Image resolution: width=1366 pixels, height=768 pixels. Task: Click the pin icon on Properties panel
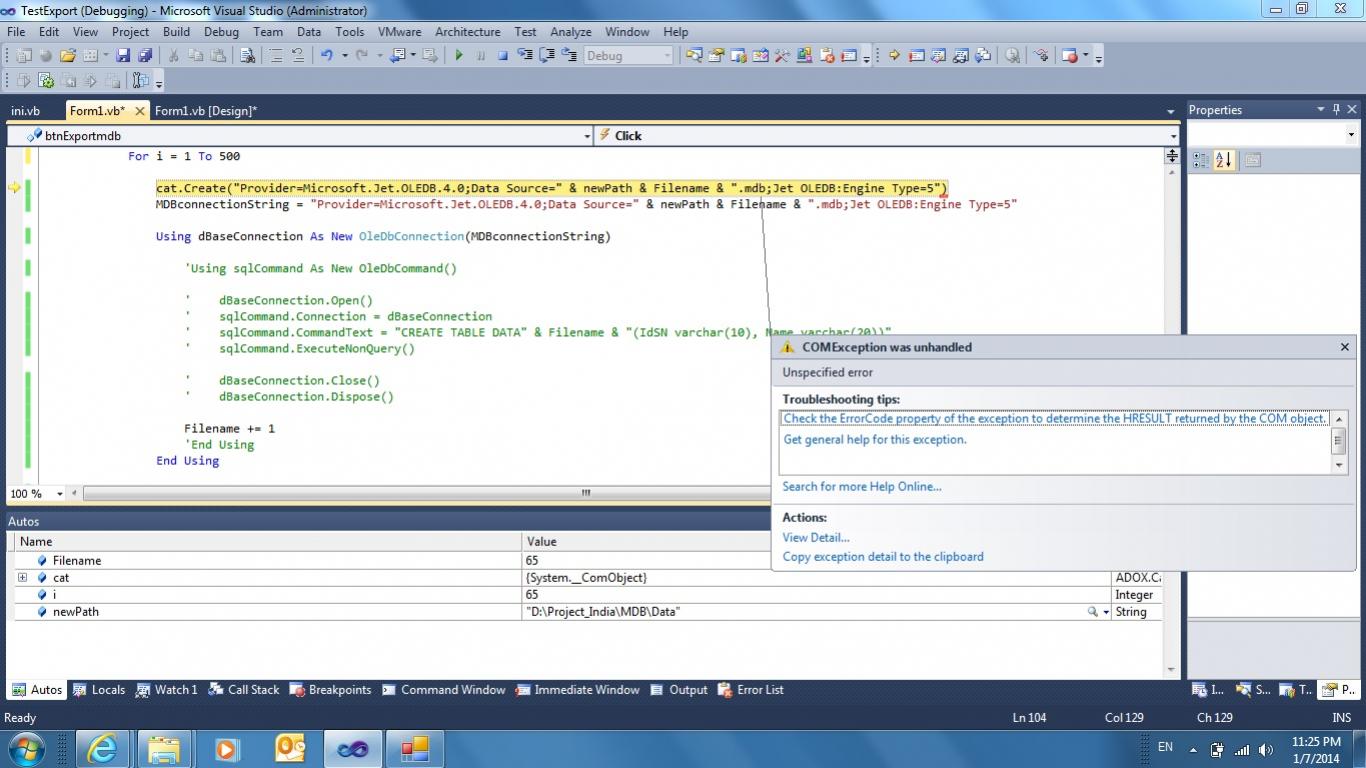(1335, 110)
